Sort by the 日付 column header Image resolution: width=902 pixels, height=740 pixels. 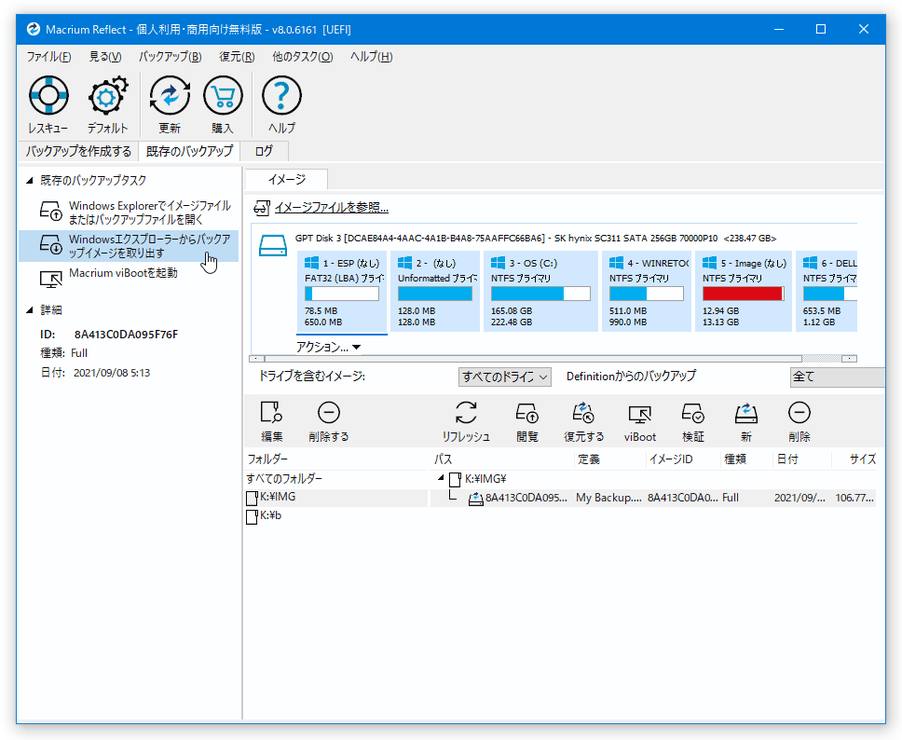pyautogui.click(x=801, y=459)
